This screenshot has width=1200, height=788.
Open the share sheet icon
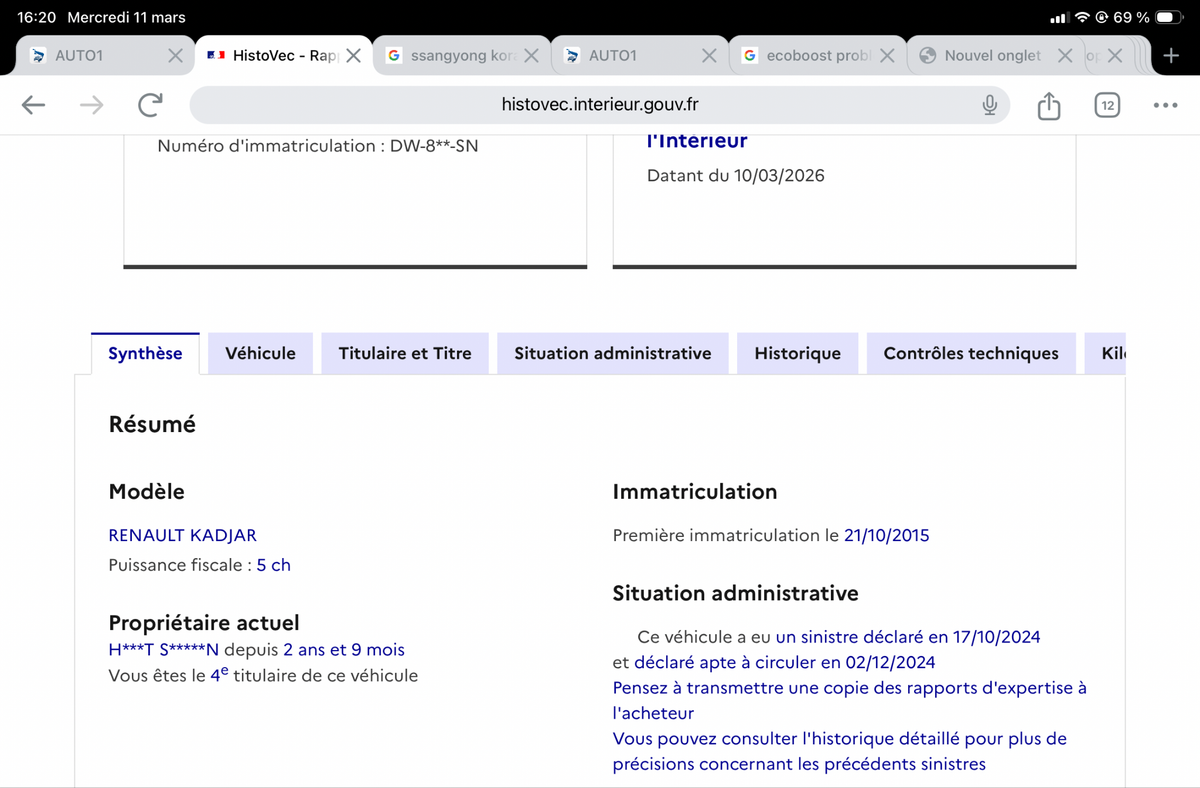pyautogui.click(x=1048, y=105)
